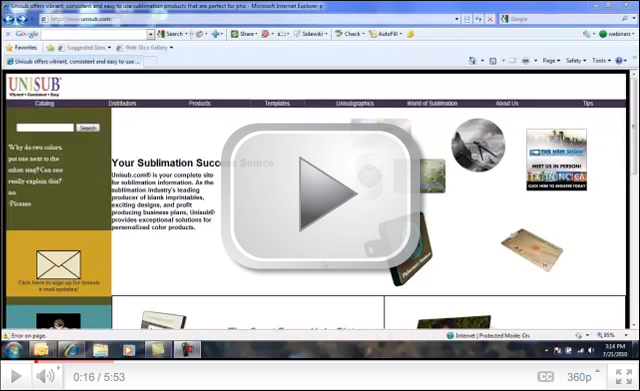
Task: Open the Products nav item
Action: [x=200, y=104]
